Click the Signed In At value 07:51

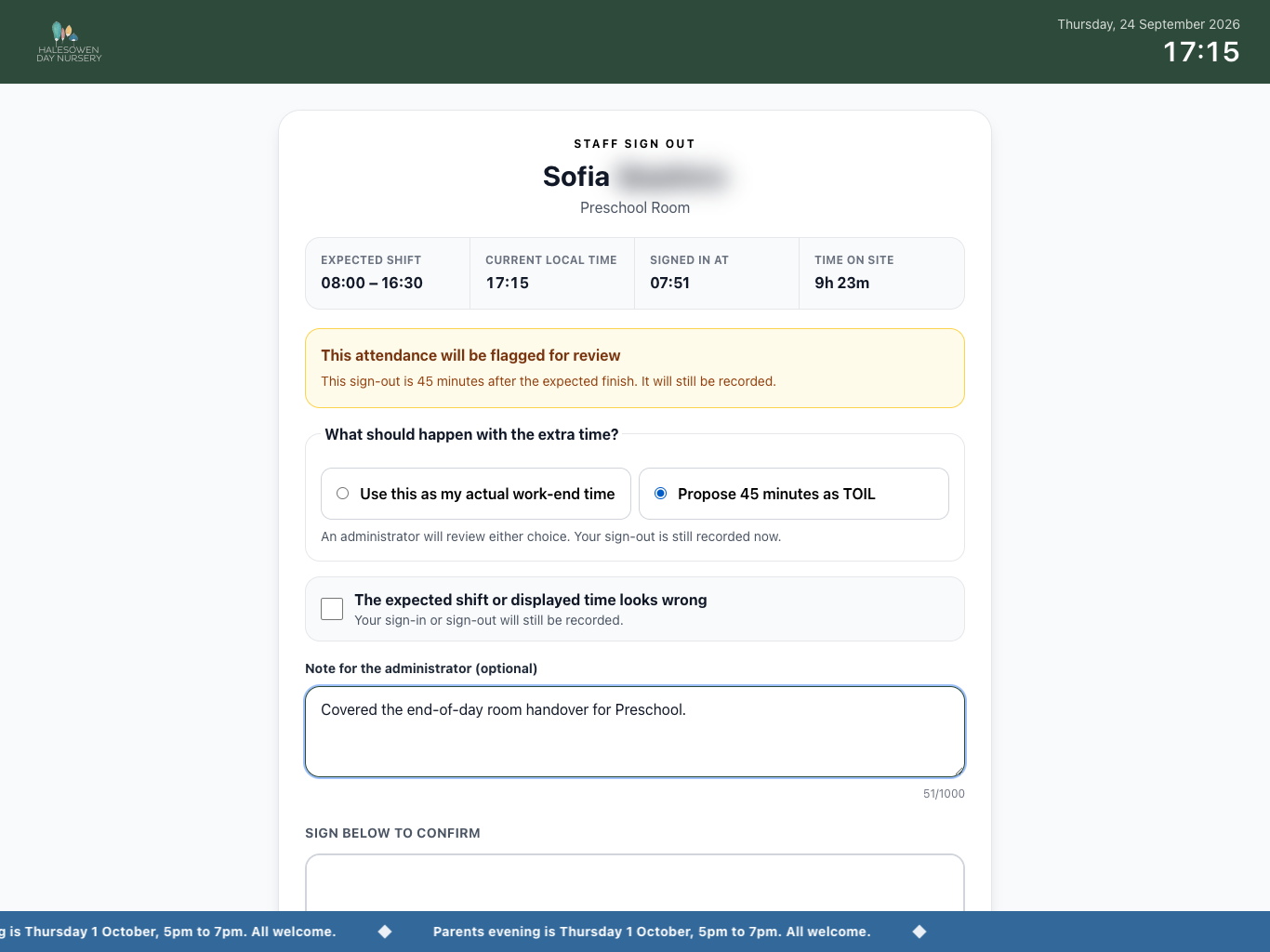click(x=669, y=283)
